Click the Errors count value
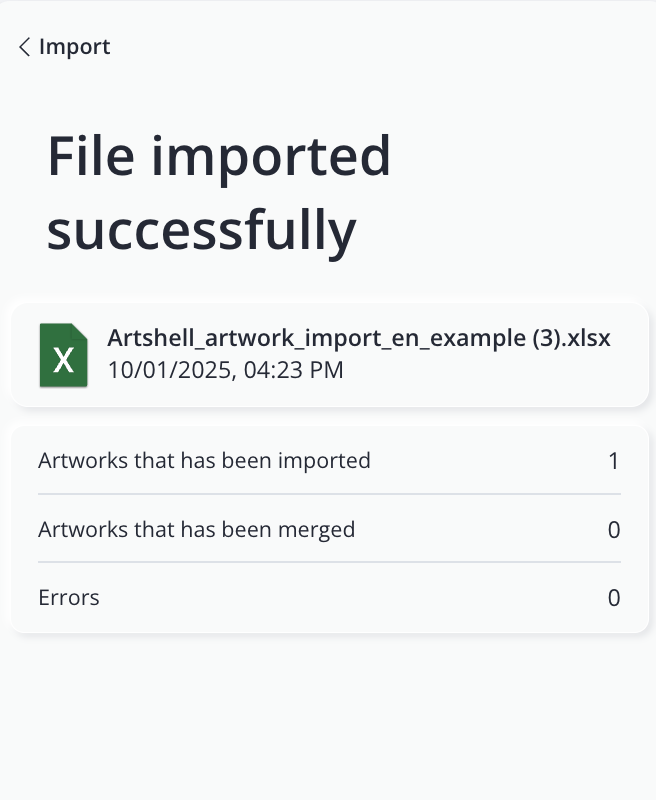The image size is (656, 800). pyautogui.click(x=614, y=598)
